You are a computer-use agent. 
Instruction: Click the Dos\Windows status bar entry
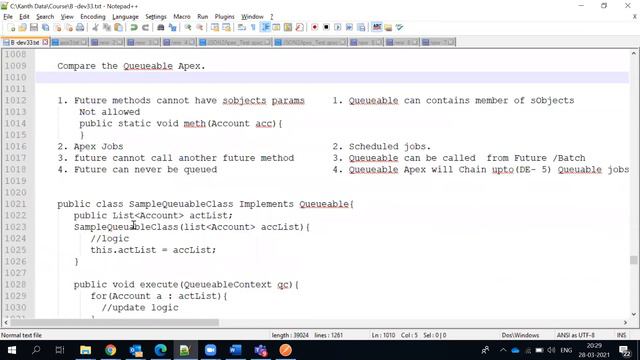pos(520,335)
